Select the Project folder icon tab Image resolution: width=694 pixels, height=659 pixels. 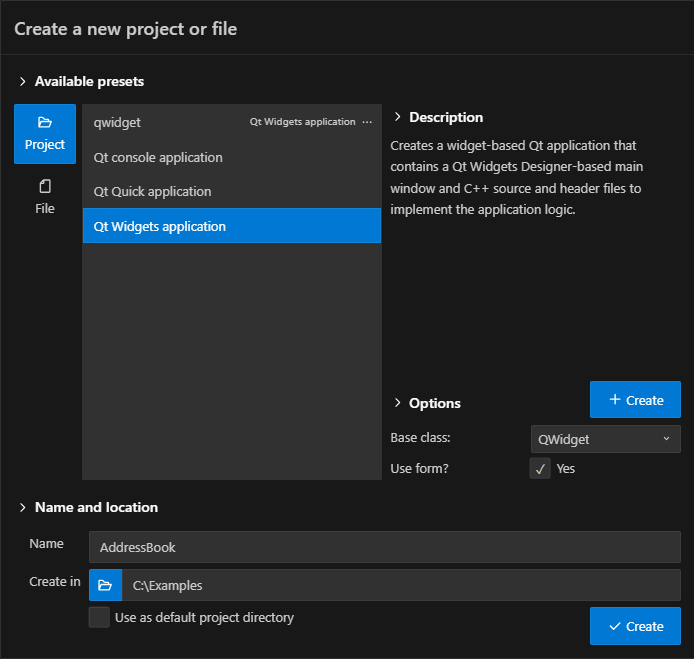[45, 133]
